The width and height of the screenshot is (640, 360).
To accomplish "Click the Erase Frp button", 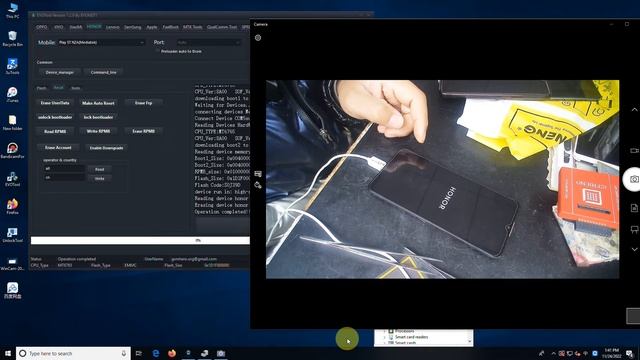I will [144, 103].
